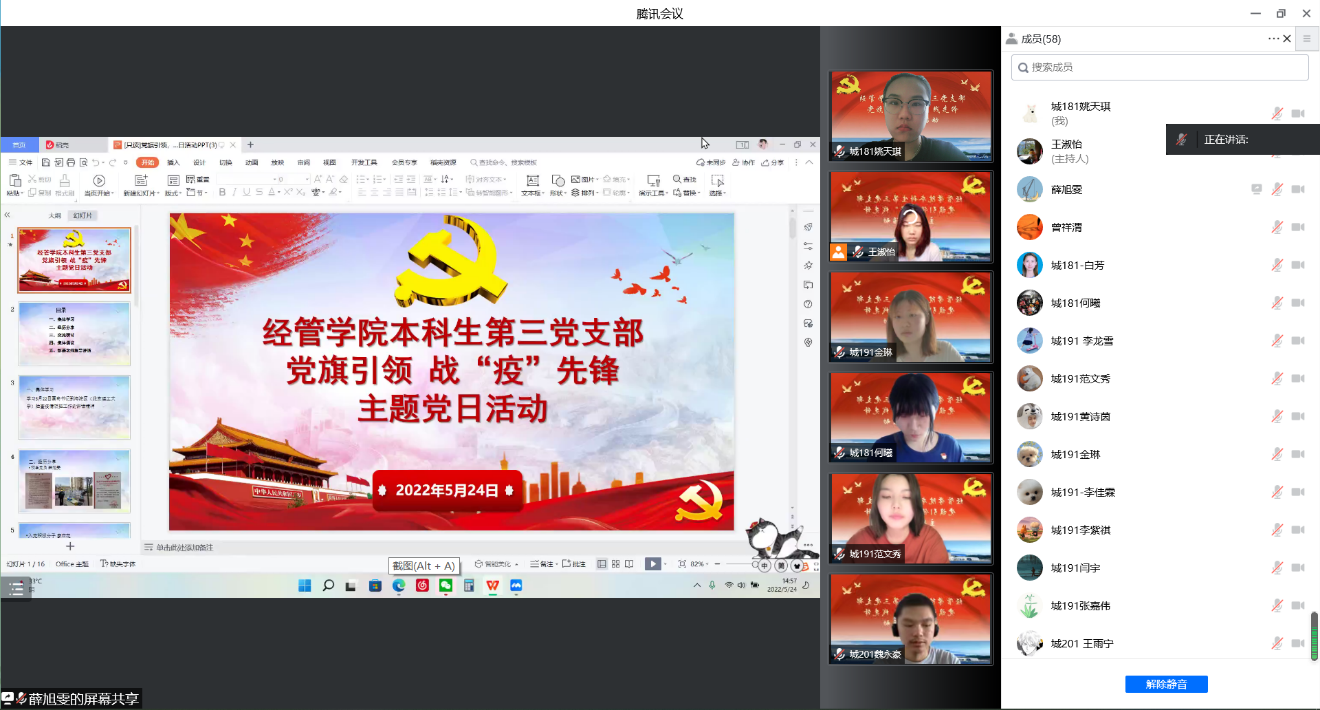
Task: Toggle muted microphone for 城191 李龙雪
Action: click(1277, 341)
